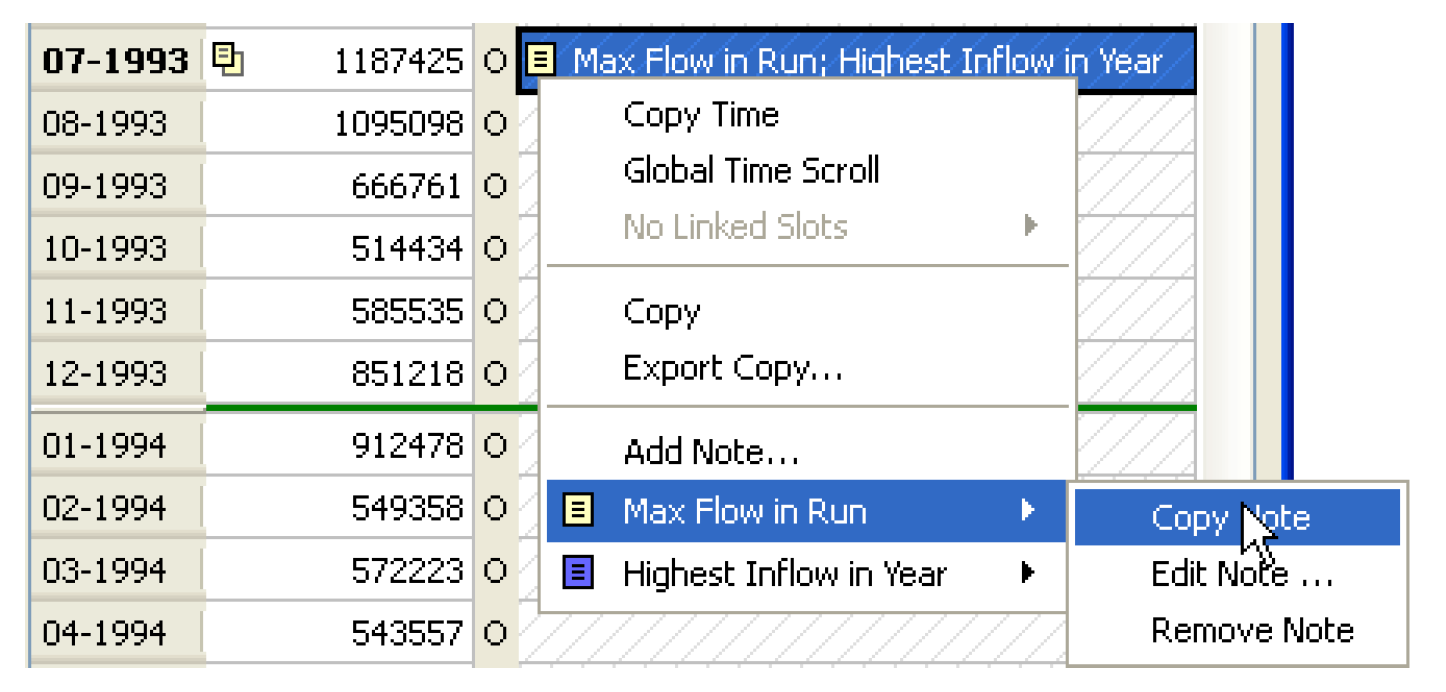Open Export Copy... from the context menu
Viewport: 1446px width, 692px height.
pyautogui.click(x=733, y=368)
